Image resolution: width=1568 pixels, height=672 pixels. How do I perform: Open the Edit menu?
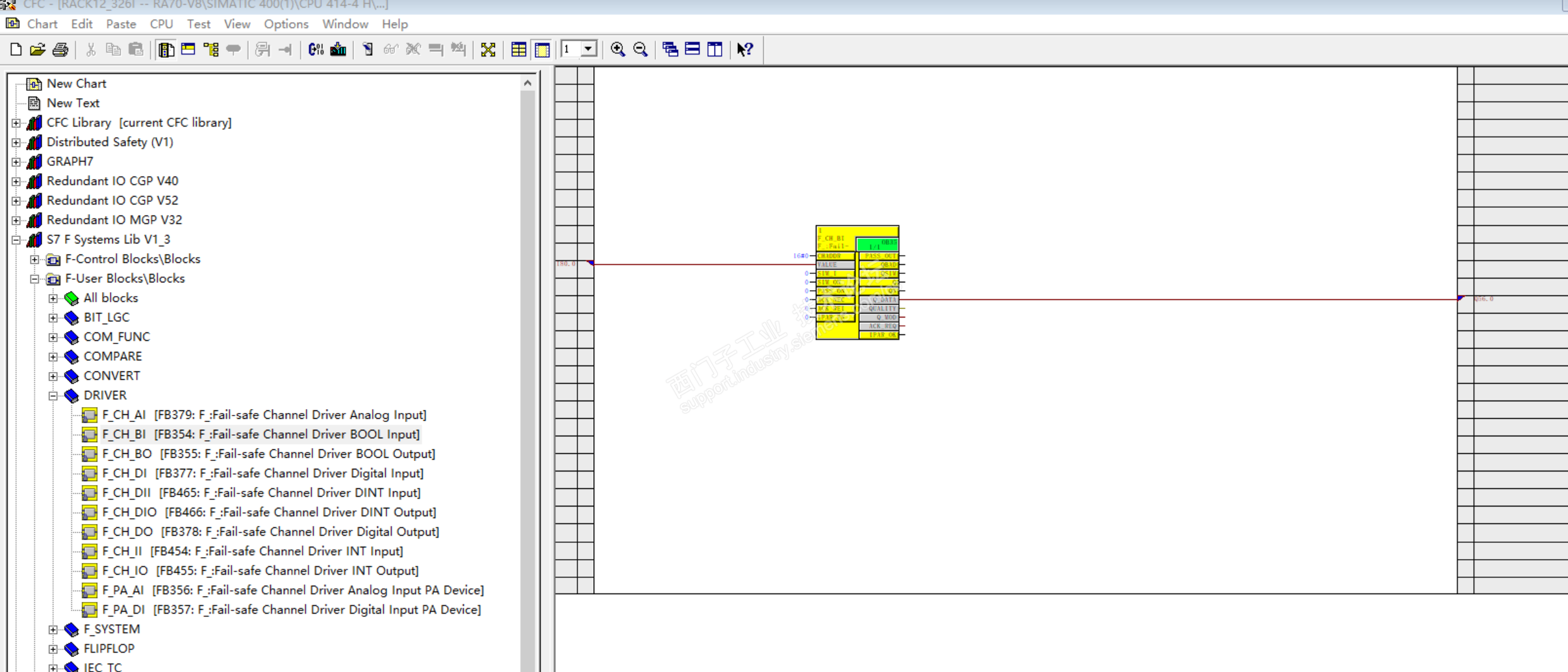[x=82, y=24]
